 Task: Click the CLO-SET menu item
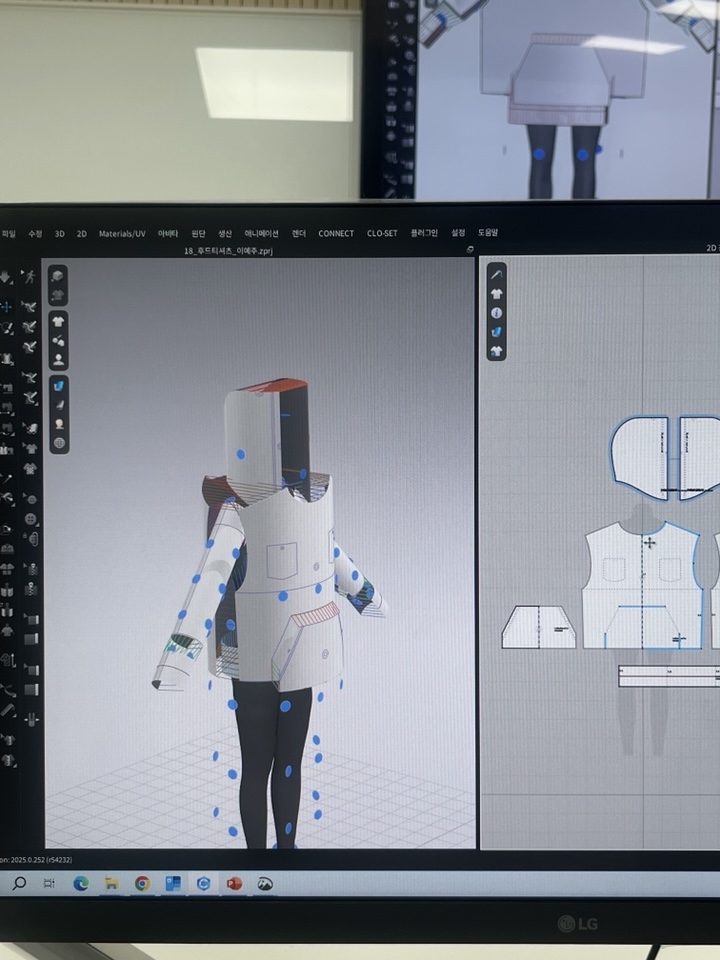382,233
